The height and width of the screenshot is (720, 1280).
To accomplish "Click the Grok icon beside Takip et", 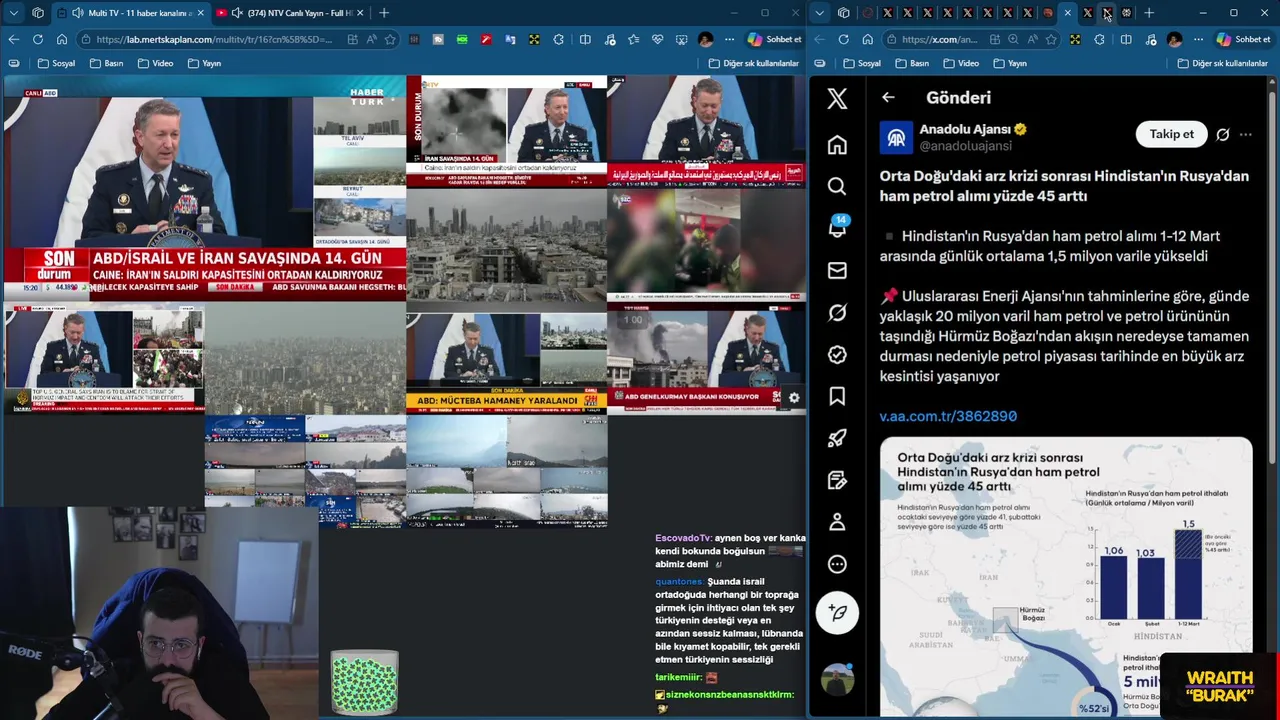I will (x=1222, y=134).
